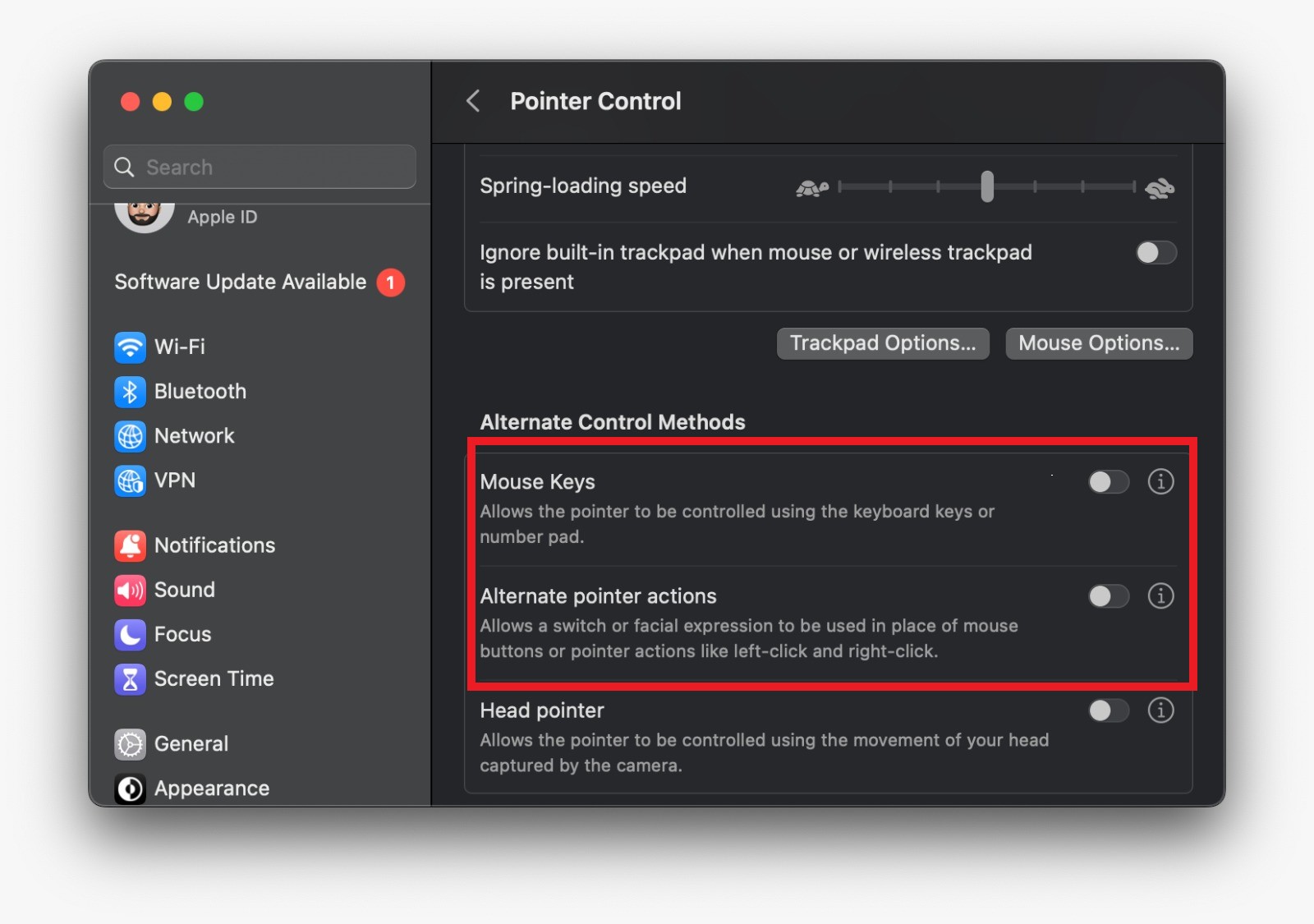Show info for Mouse Keys
Viewport: 1314px width, 924px height.
(1160, 481)
